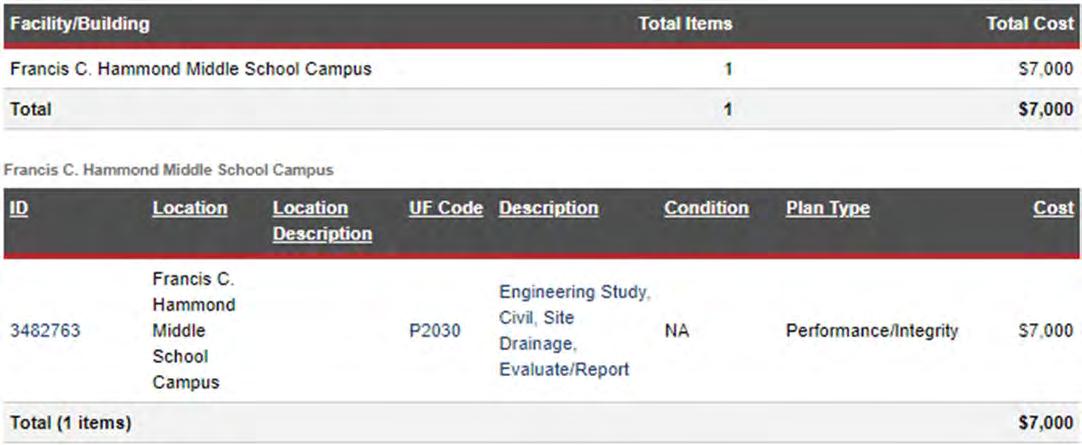The height and width of the screenshot is (445, 1082).
Task: Sort by Condition column header
Action: coord(707,208)
